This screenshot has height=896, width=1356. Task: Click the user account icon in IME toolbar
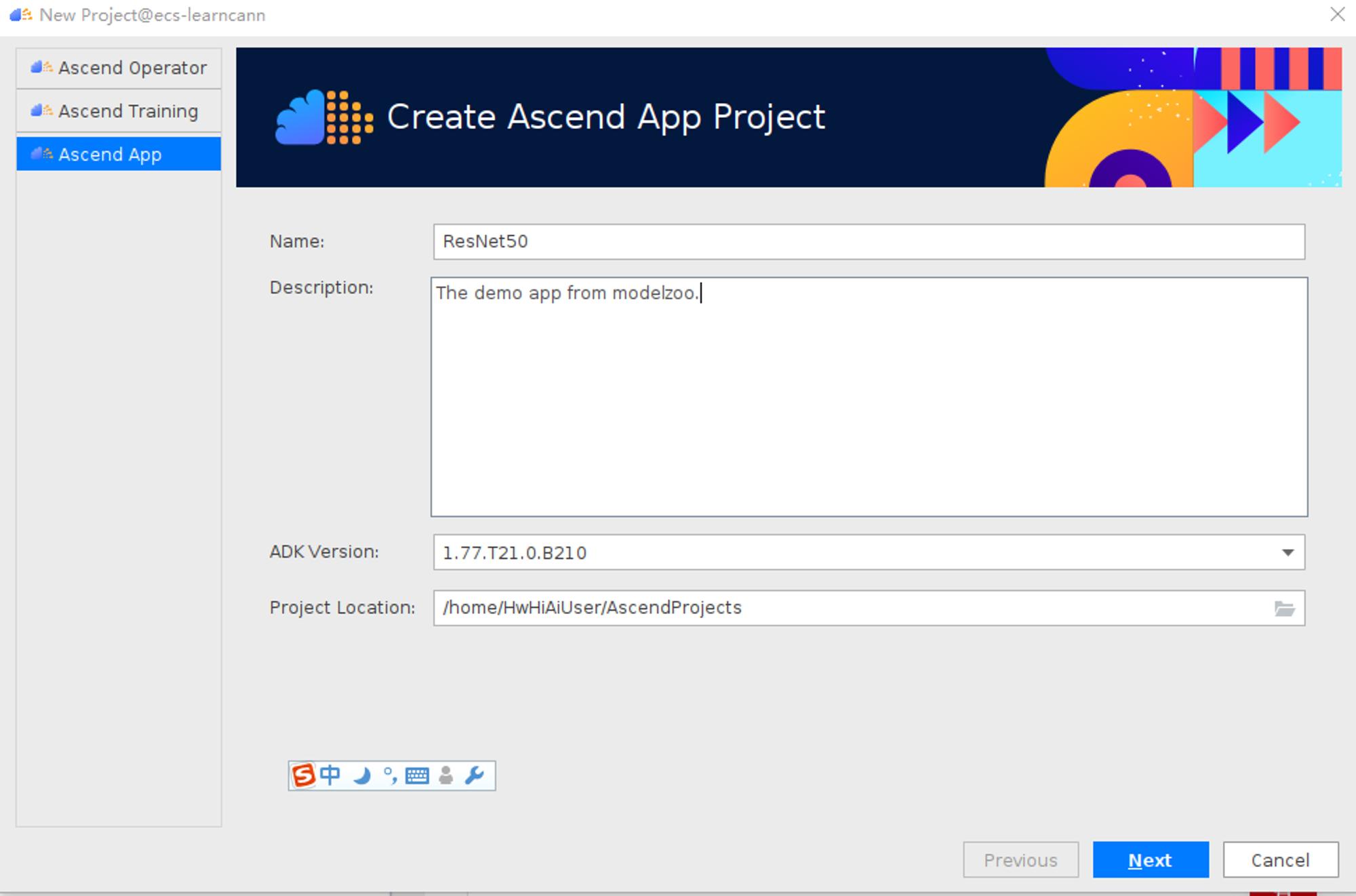click(445, 775)
